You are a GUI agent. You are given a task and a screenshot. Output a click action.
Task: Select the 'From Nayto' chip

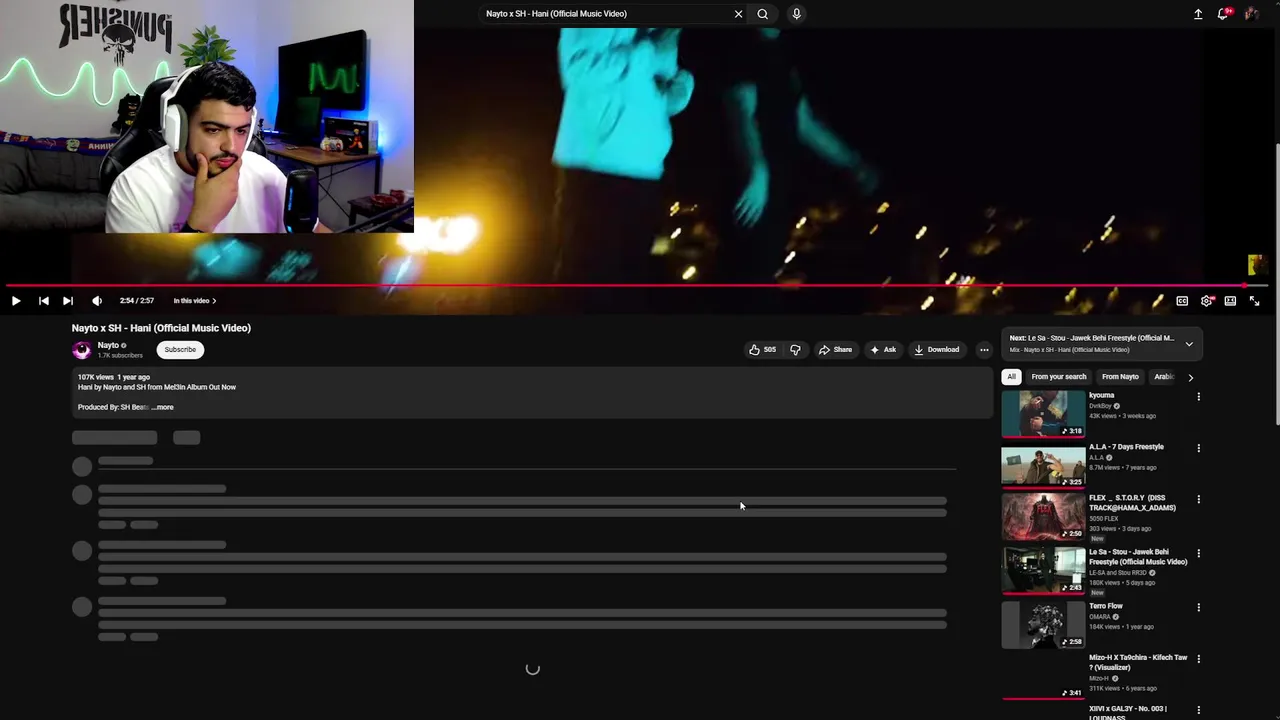point(1120,377)
